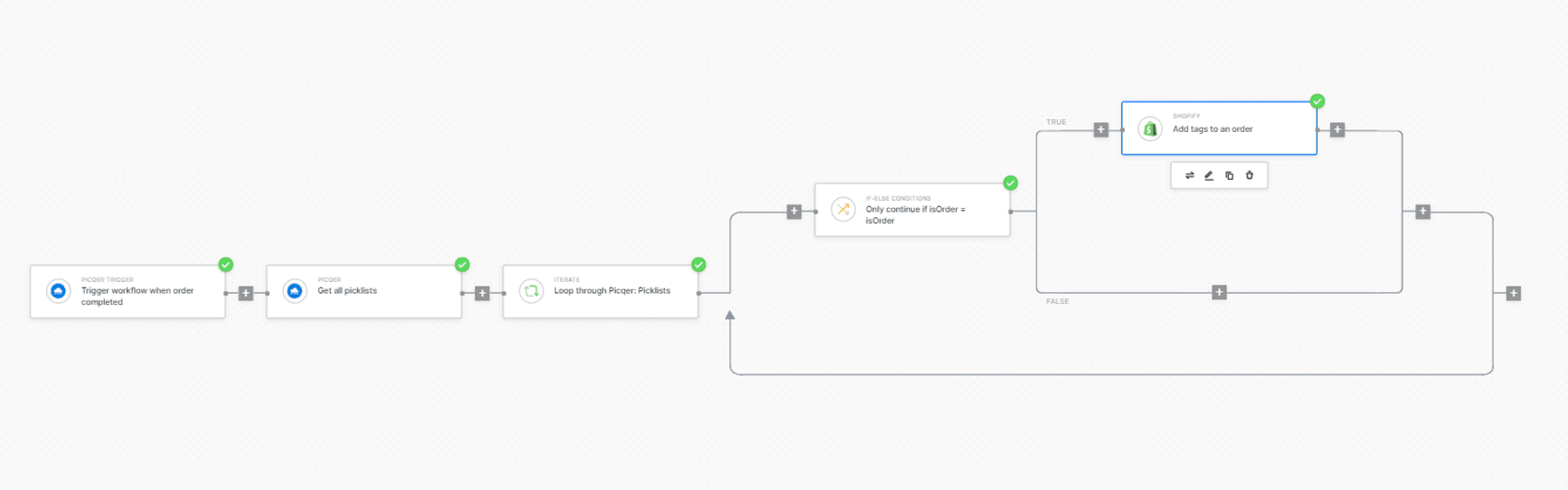This screenshot has width=1568, height=490.
Task: Click the FALSE branch label
Action: point(1057,301)
